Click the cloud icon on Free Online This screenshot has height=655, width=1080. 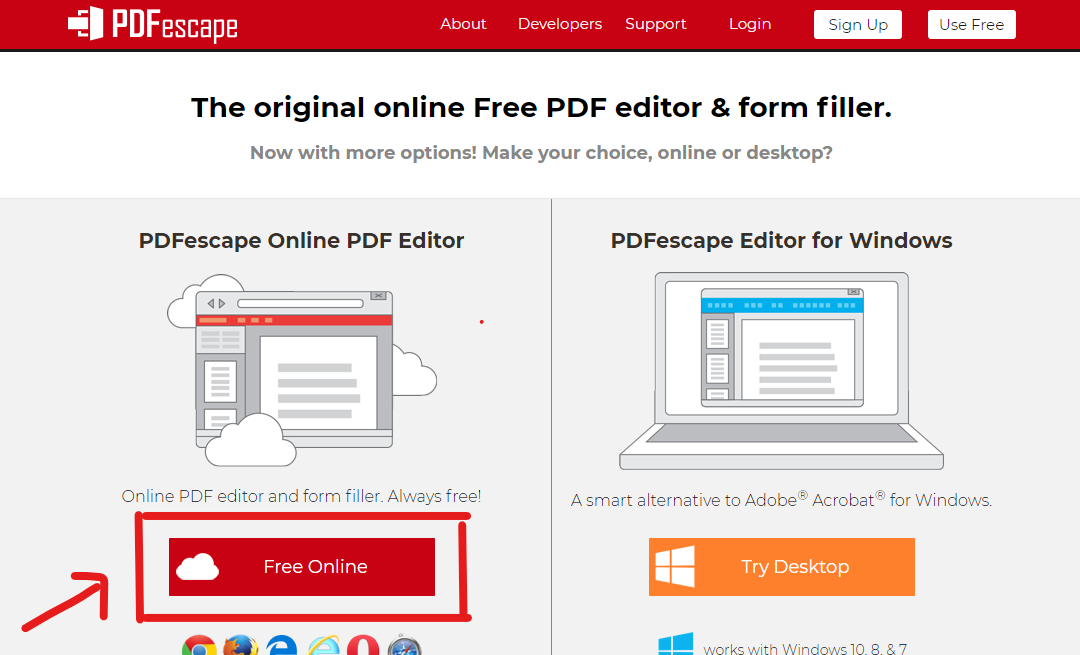tap(198, 567)
